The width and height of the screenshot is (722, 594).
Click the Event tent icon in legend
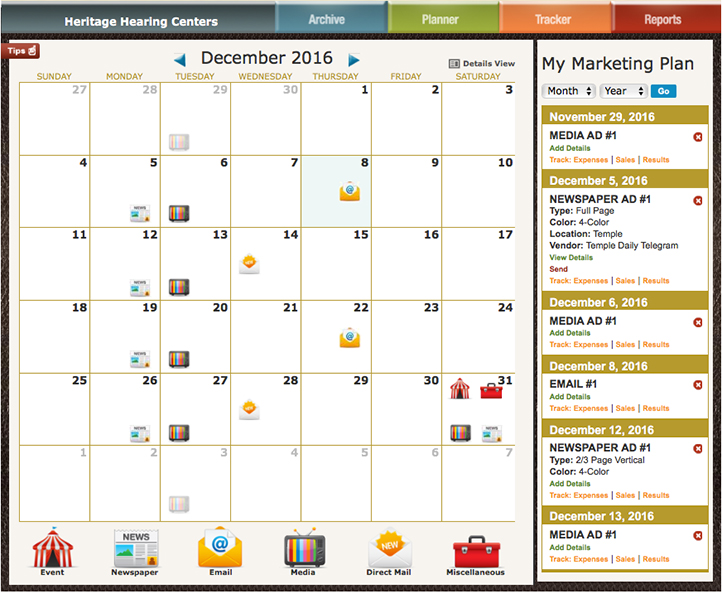53,548
